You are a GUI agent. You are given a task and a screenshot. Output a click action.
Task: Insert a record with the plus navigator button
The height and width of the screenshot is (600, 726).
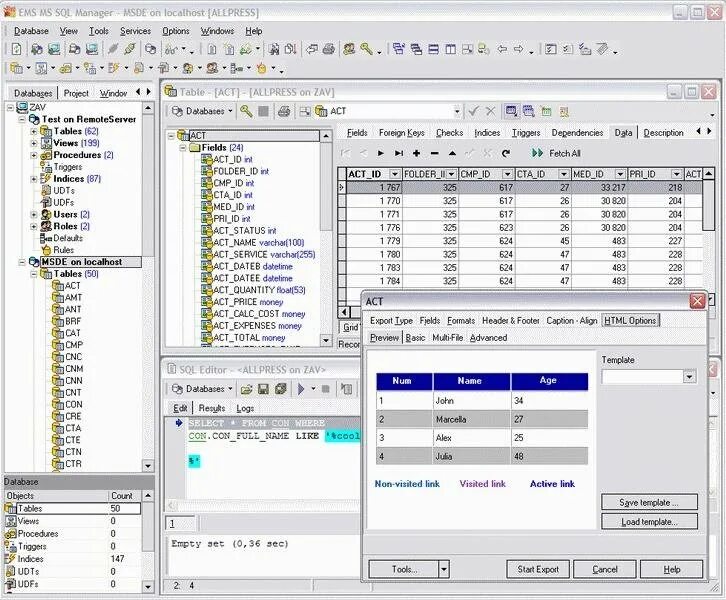[416, 153]
